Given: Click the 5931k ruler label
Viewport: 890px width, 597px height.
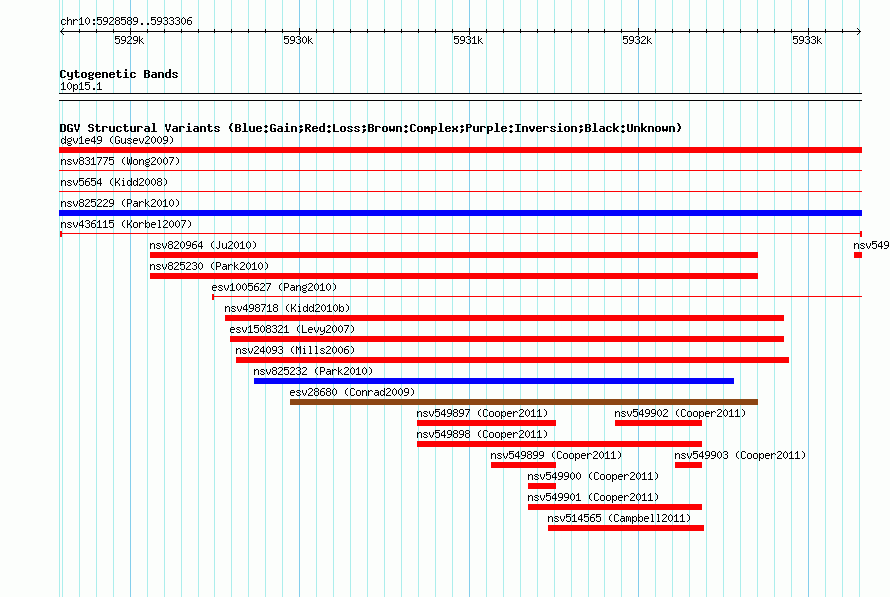Looking at the screenshot, I should point(468,40).
